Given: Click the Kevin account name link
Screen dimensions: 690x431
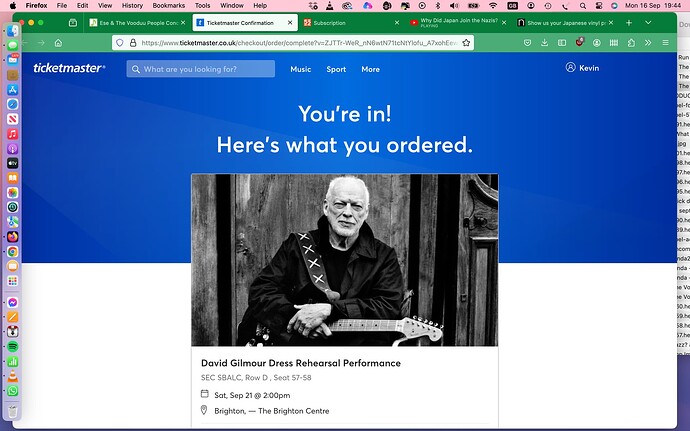Looking at the screenshot, I should [x=589, y=68].
